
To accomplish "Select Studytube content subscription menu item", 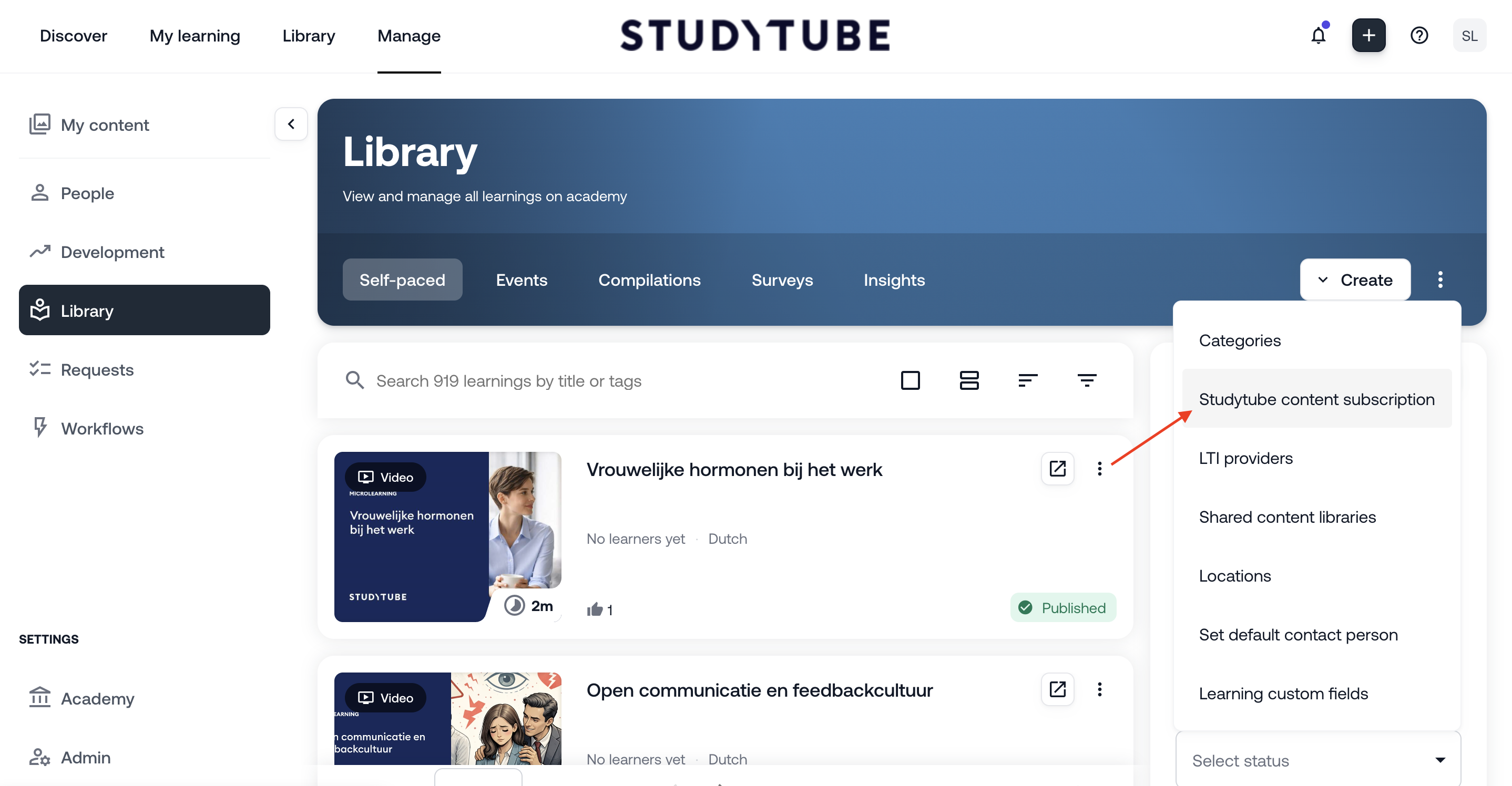I will click(x=1316, y=399).
